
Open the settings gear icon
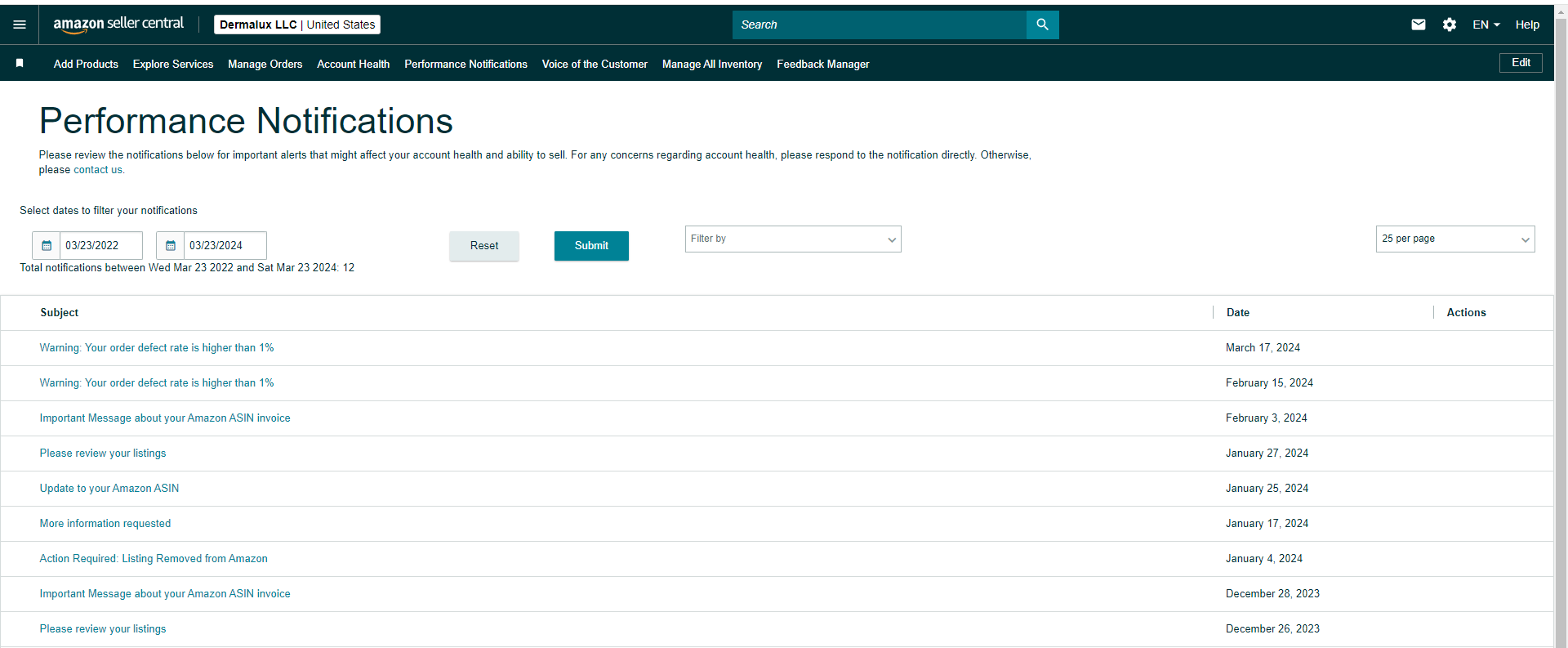click(1450, 25)
